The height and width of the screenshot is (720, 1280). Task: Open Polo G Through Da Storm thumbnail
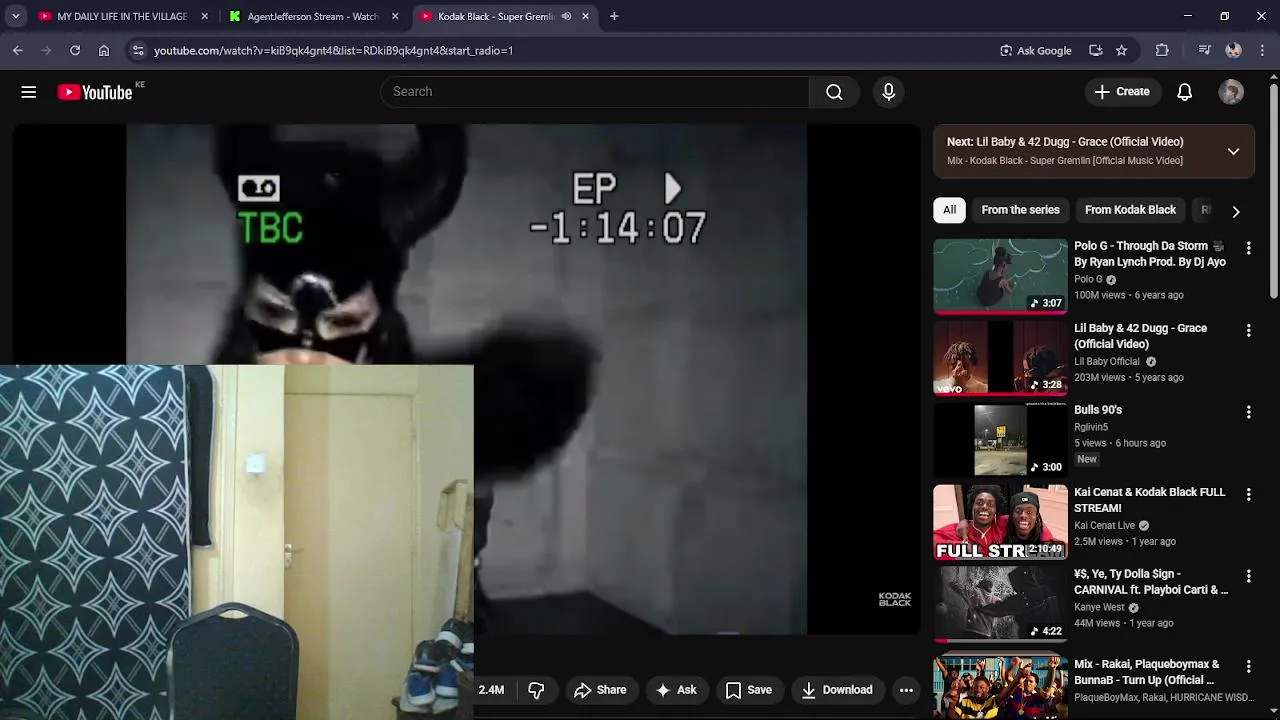pyautogui.click(x=1000, y=276)
